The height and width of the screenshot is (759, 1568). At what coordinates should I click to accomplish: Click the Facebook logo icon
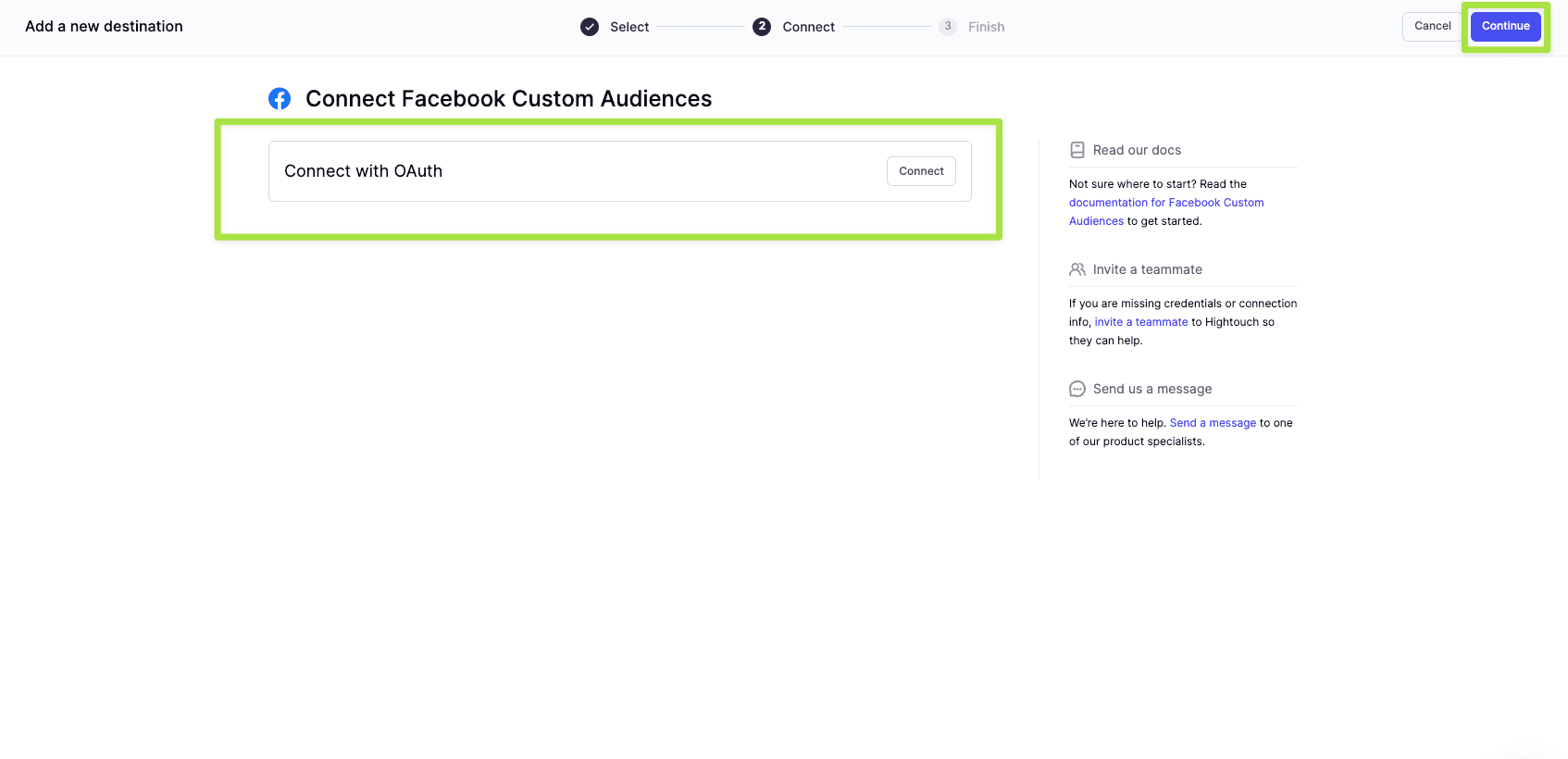click(x=280, y=99)
